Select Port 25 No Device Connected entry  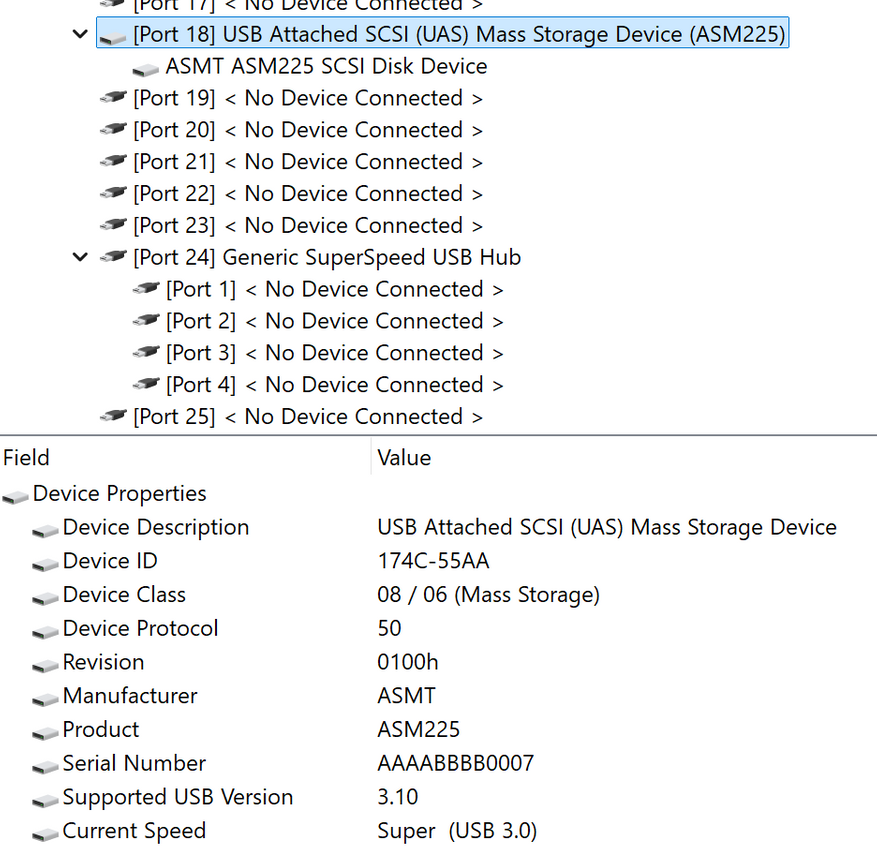[308, 417]
